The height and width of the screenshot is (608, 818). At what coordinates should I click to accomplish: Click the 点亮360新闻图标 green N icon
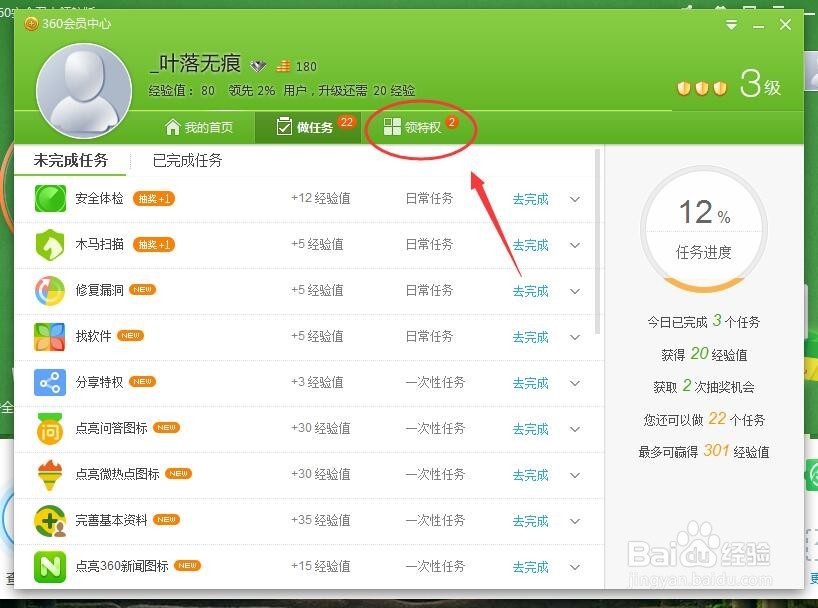coord(50,567)
